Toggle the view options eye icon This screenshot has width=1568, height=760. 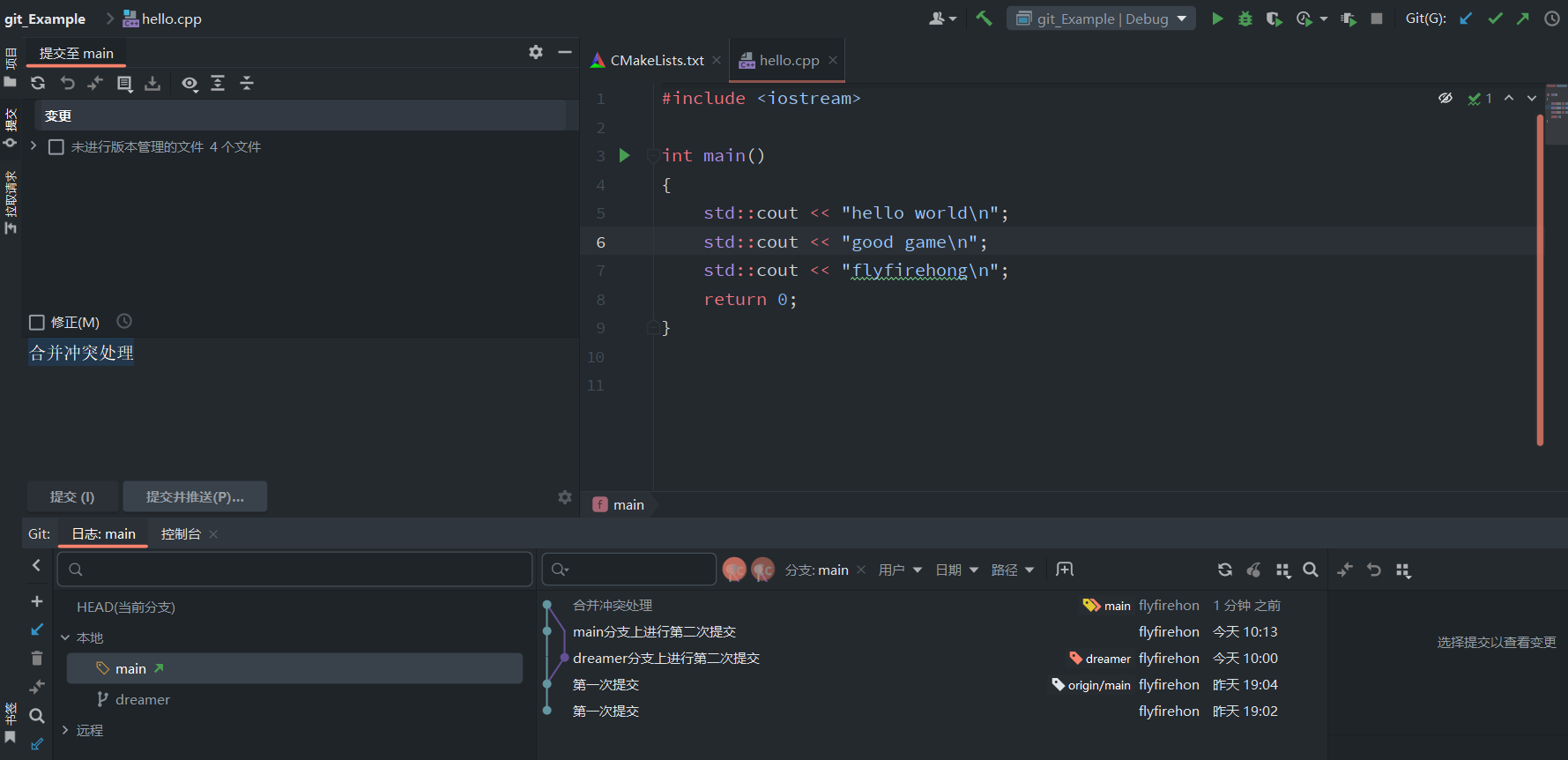coord(189,83)
